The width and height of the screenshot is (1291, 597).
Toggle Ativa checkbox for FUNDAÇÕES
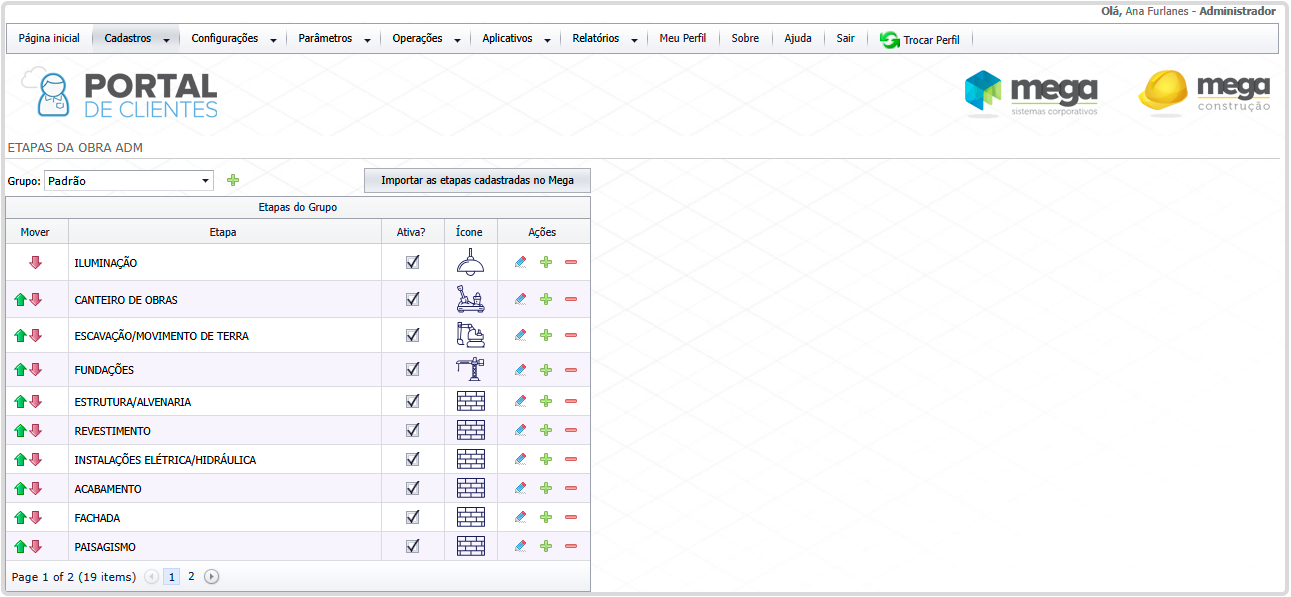click(412, 369)
